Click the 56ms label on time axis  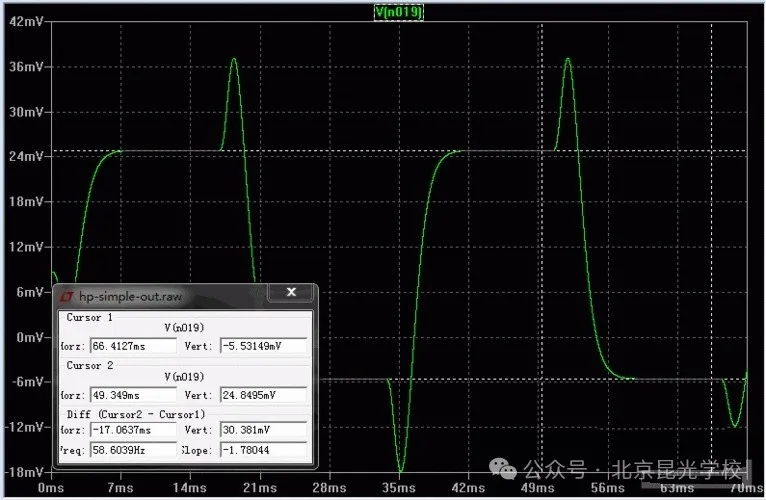point(611,489)
